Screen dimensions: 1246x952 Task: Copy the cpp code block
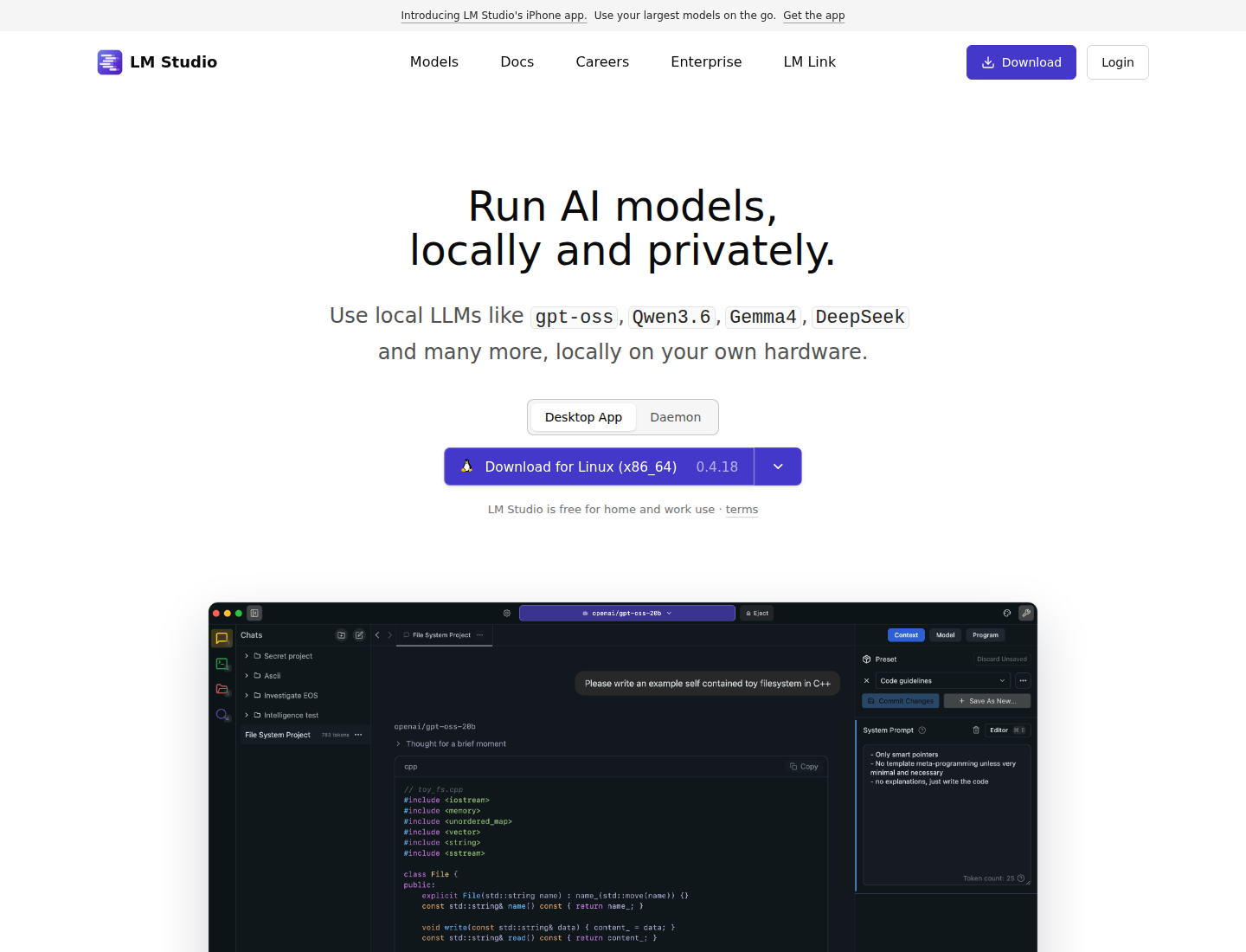(804, 767)
